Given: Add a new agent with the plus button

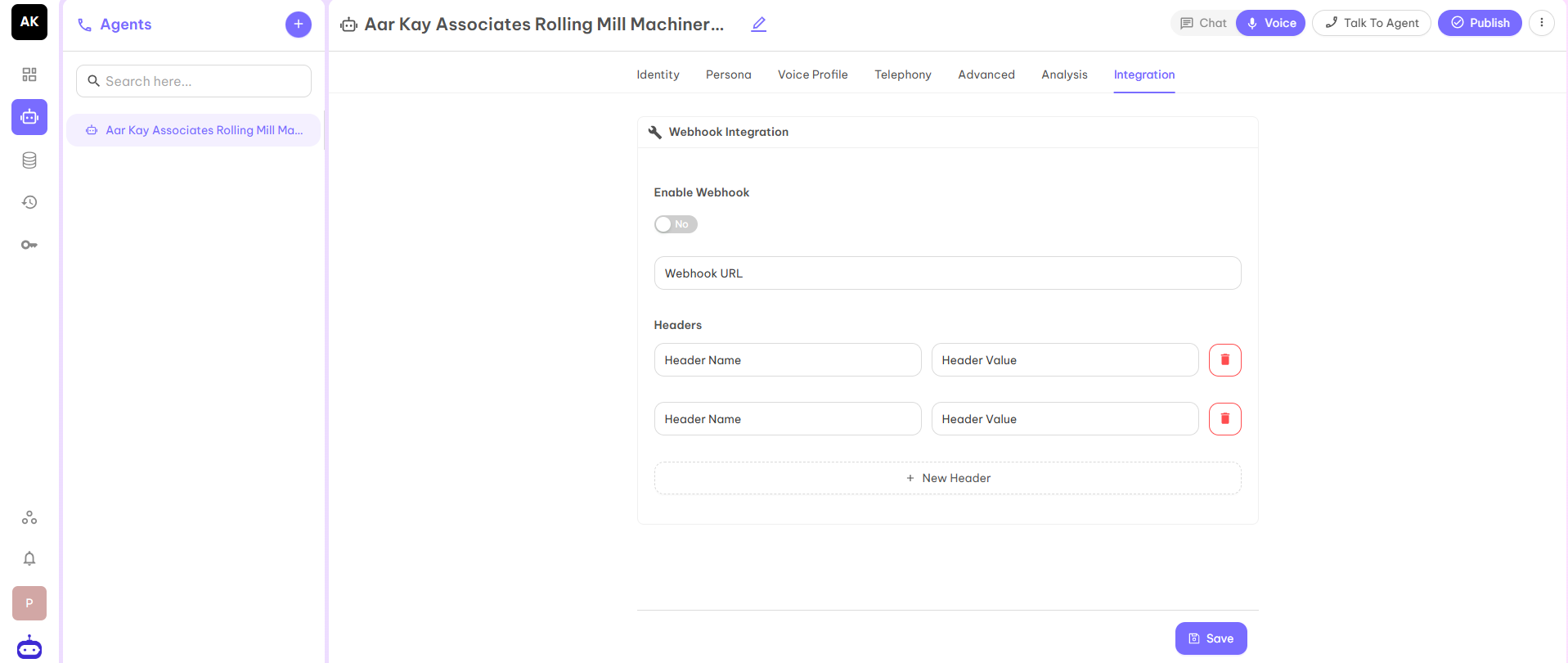Looking at the screenshot, I should click(x=299, y=25).
